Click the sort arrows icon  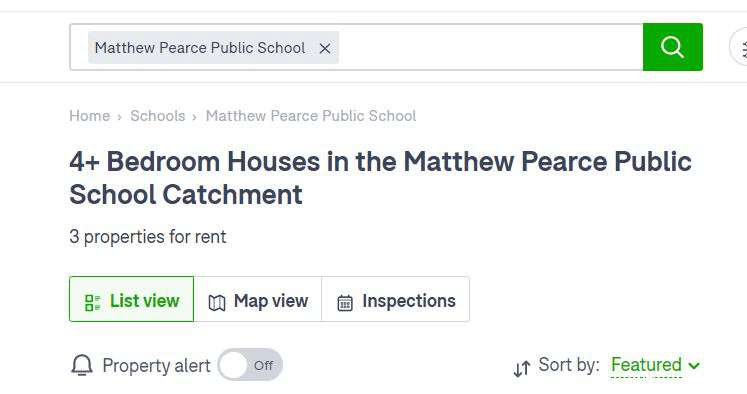[x=522, y=368]
